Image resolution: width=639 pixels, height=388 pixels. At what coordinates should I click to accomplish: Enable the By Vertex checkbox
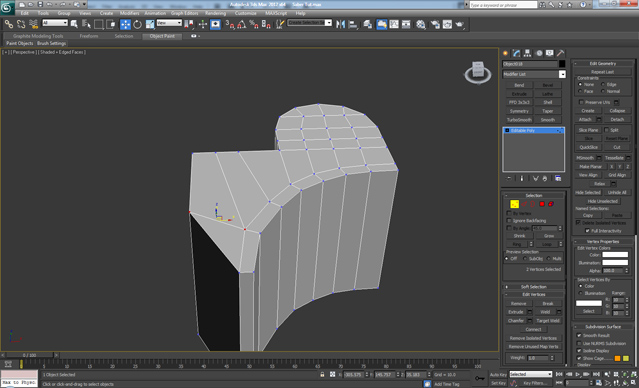[x=509, y=213]
